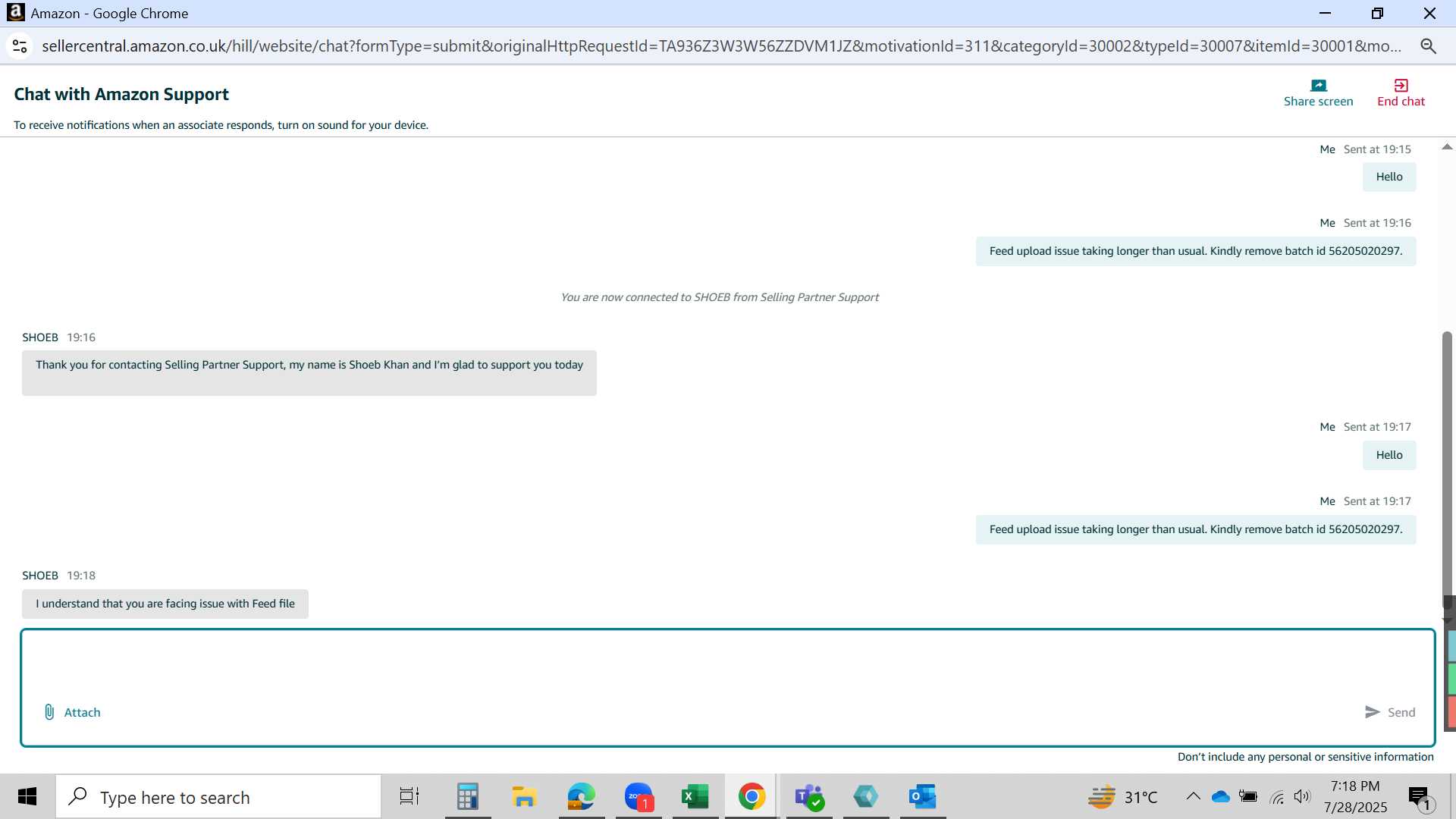Click the 'SHOEB 19:16' sender label
Viewport: 1456px width, 819px height.
59,337
